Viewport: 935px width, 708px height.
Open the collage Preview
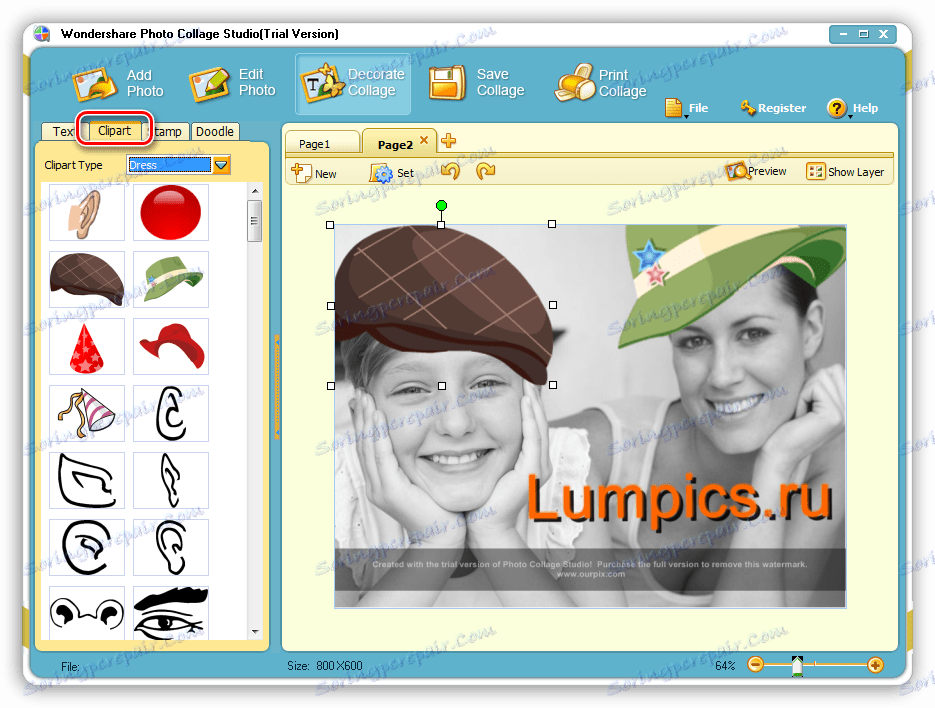(x=757, y=171)
